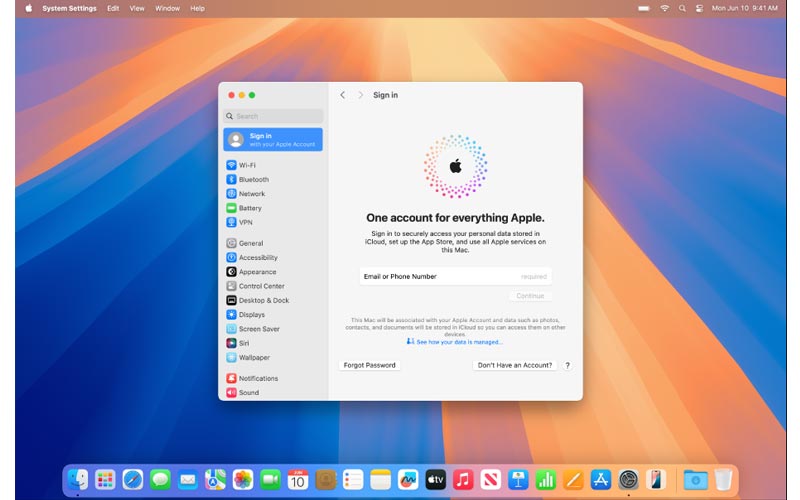Screen dimensions: 800x500
Task: Click the Email or Phone Number field
Action: click(x=455, y=277)
